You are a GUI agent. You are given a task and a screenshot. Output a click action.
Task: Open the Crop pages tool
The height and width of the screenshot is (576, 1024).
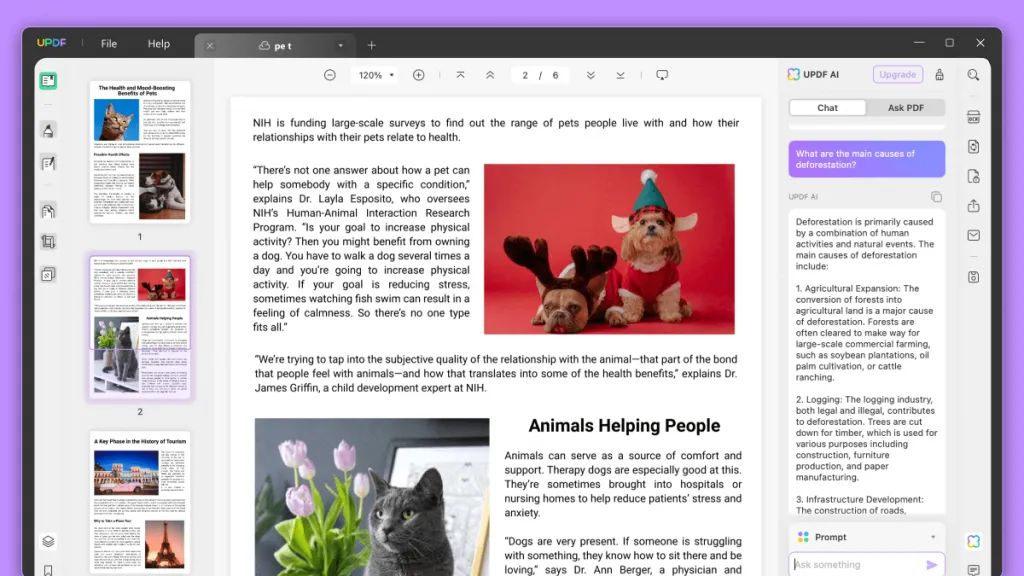(x=48, y=242)
